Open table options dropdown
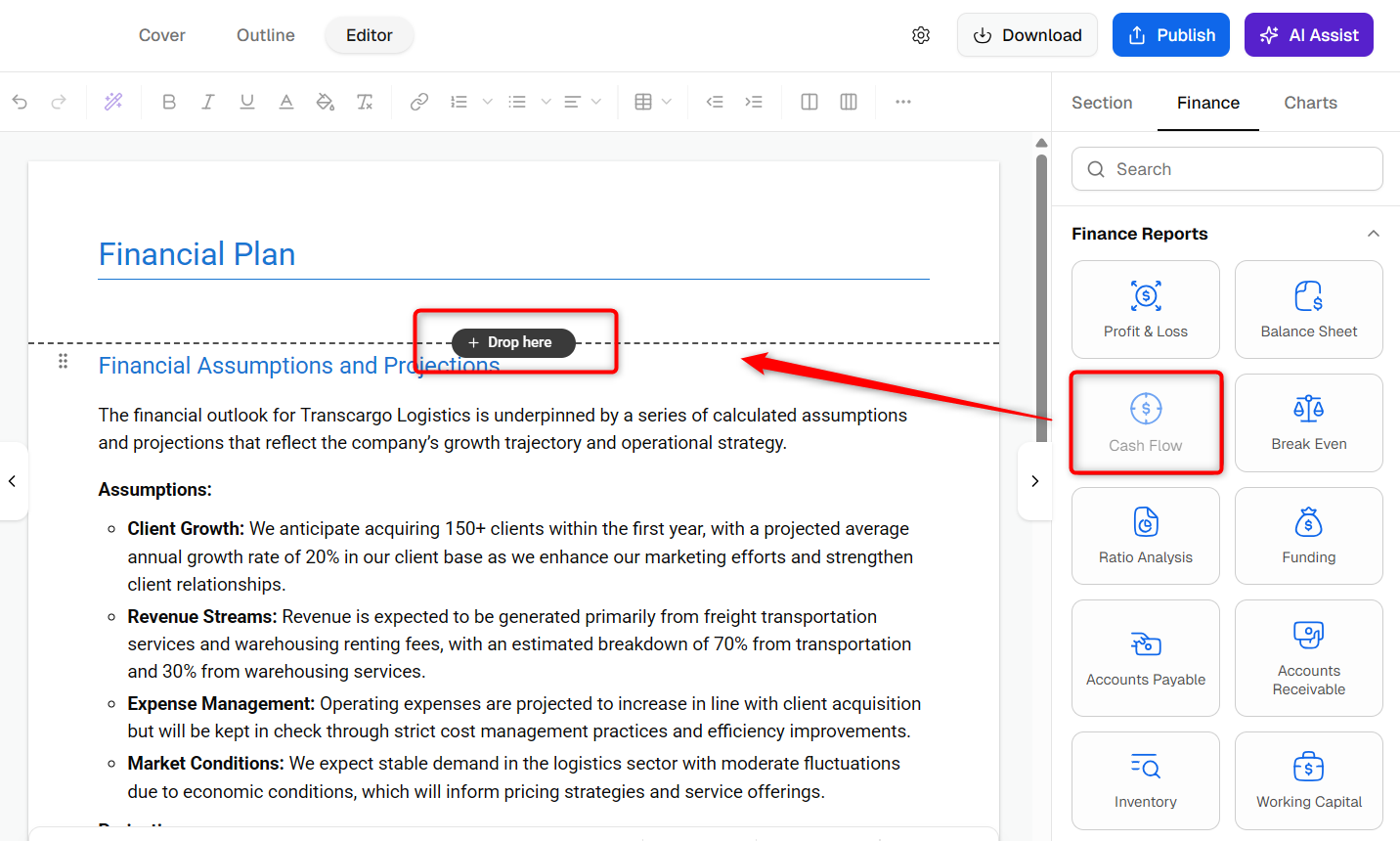The image size is (1400, 841). tap(667, 102)
